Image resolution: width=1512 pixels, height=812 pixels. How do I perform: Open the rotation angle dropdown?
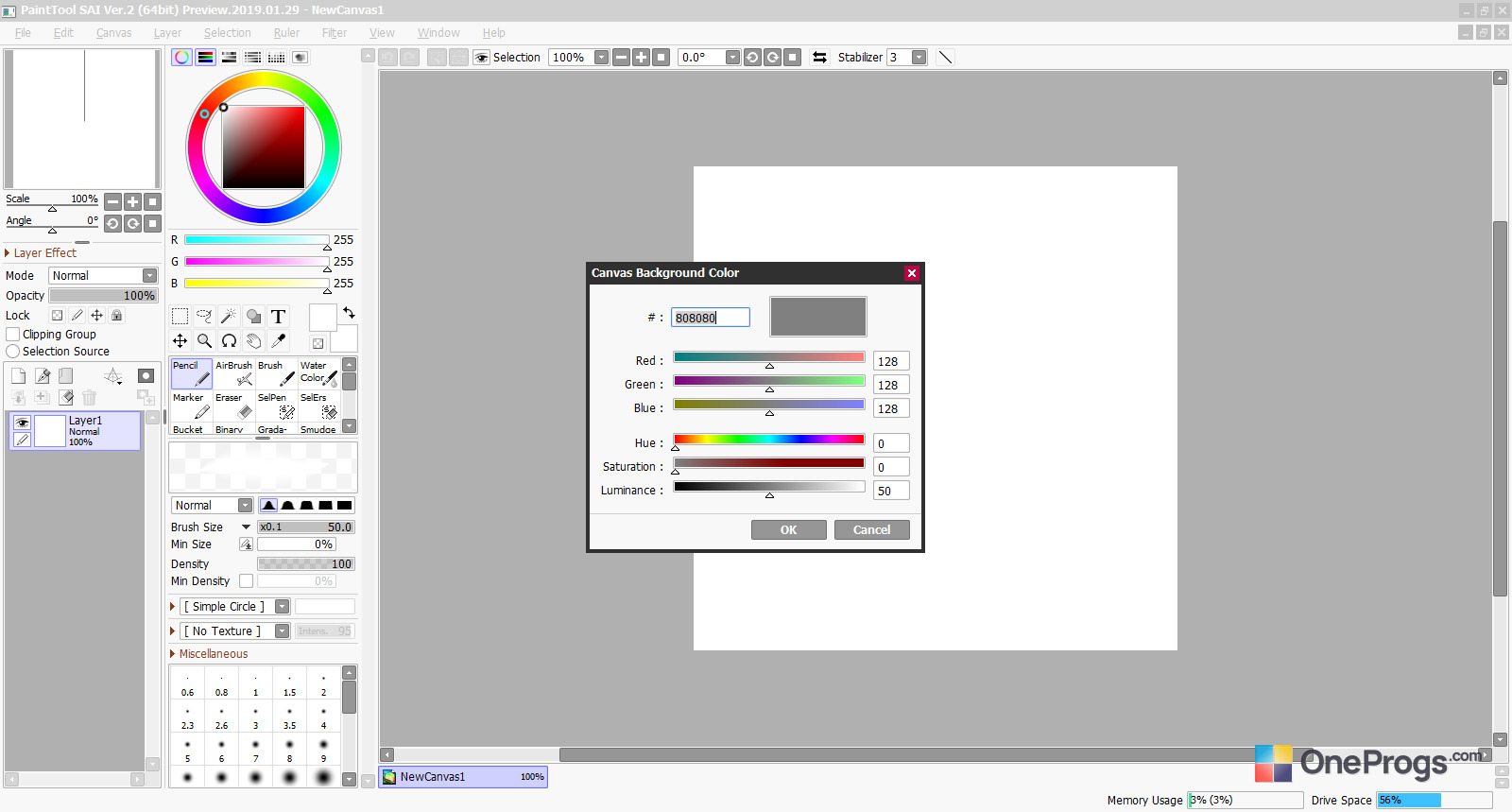(x=732, y=58)
